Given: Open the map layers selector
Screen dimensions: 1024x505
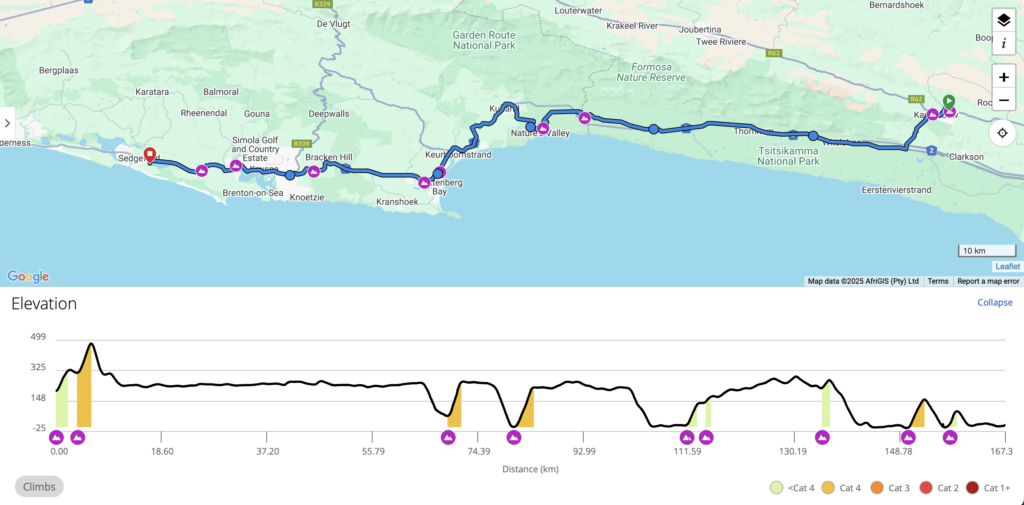Looking at the screenshot, I should point(1004,20).
